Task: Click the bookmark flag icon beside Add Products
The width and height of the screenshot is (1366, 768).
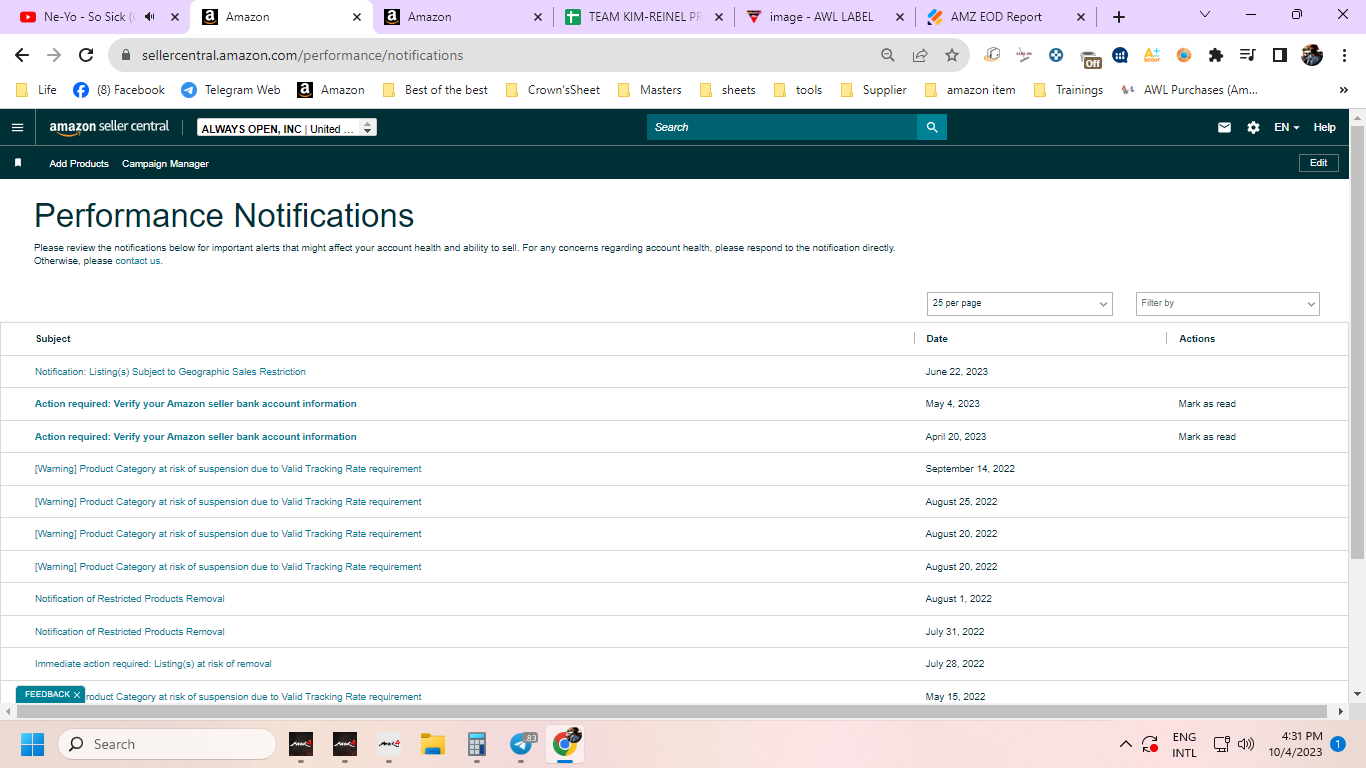Action: [x=18, y=163]
